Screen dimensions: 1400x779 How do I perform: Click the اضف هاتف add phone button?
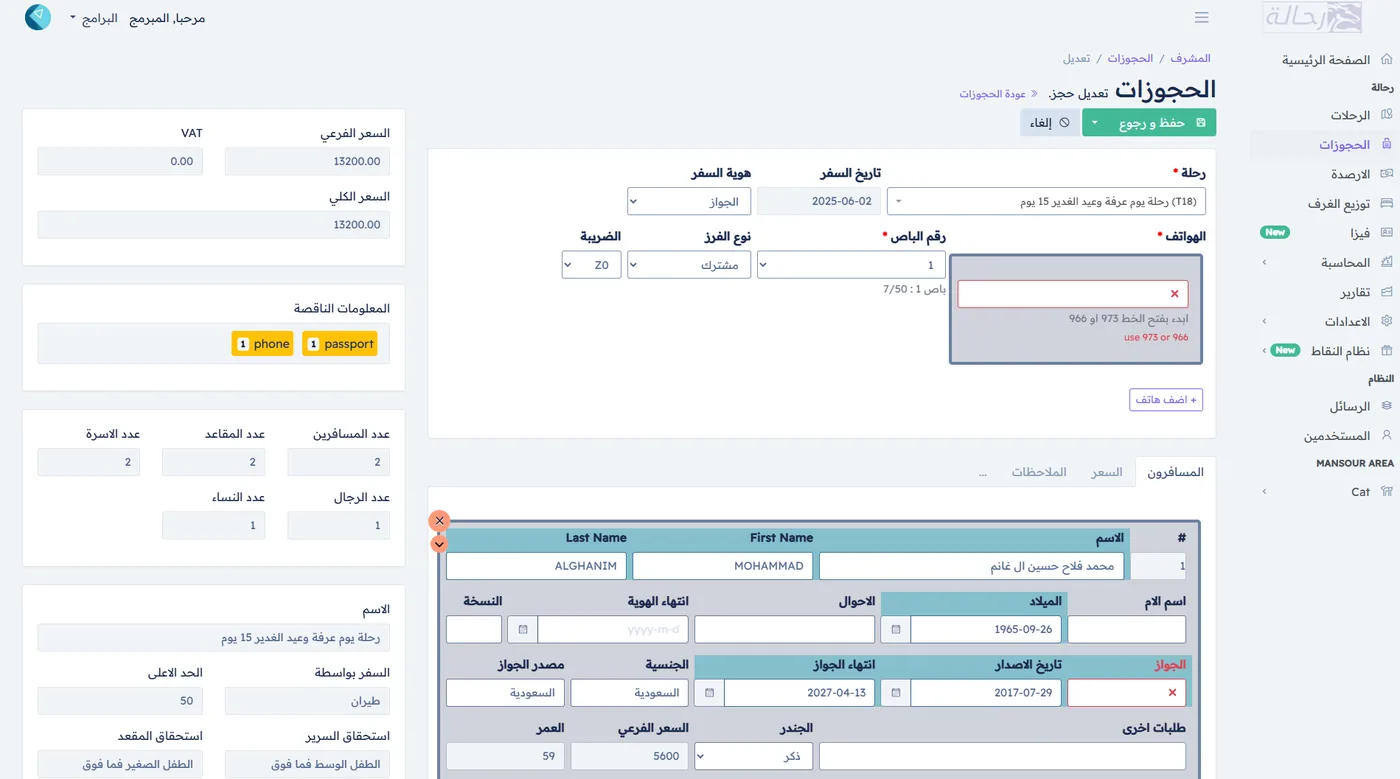1166,399
